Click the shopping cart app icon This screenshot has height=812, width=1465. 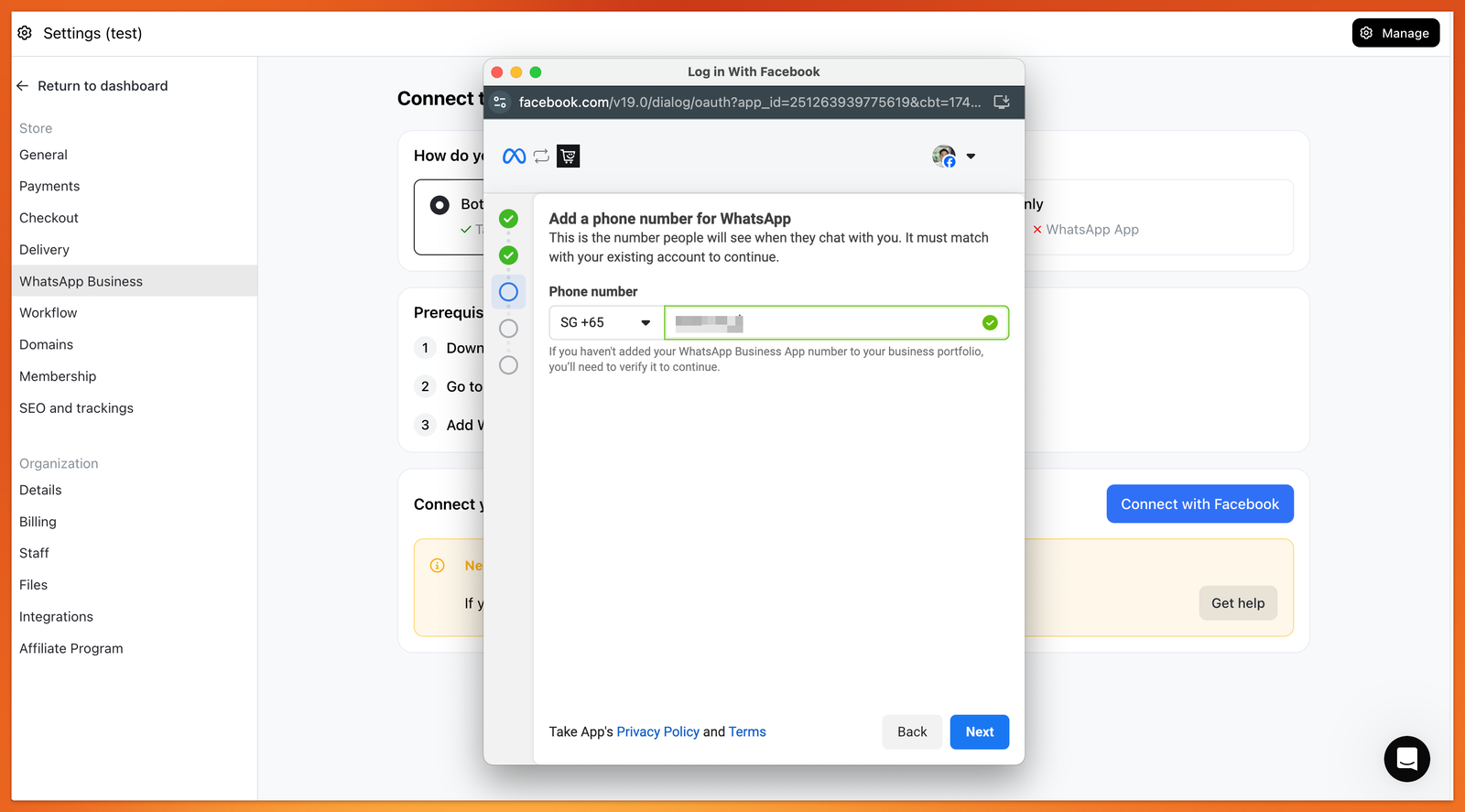click(568, 157)
